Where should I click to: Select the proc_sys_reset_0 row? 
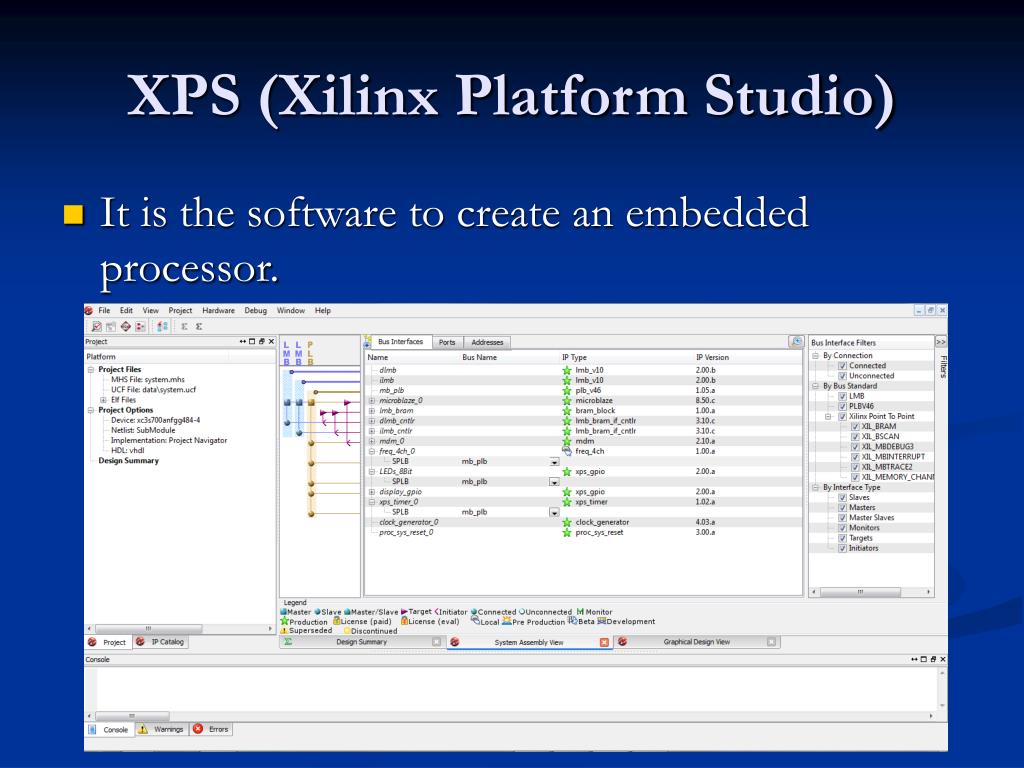pos(583,533)
